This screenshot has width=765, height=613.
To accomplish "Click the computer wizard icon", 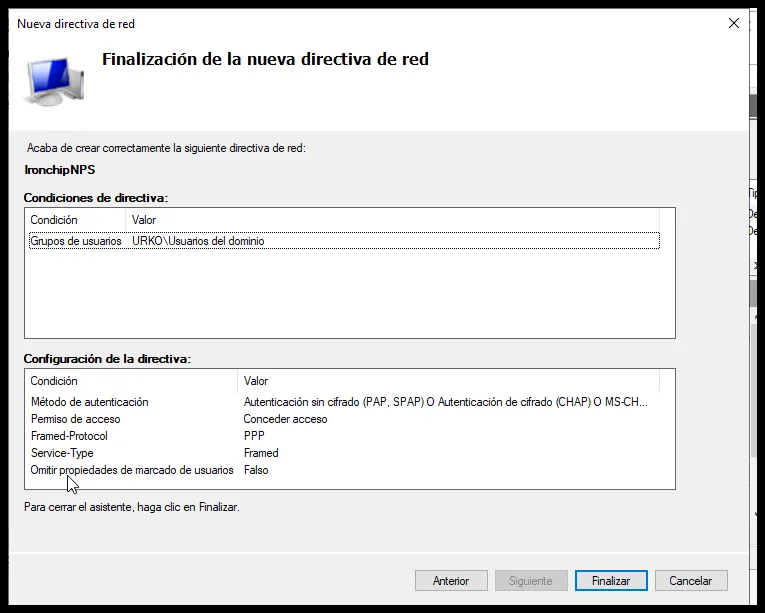I will click(54, 81).
